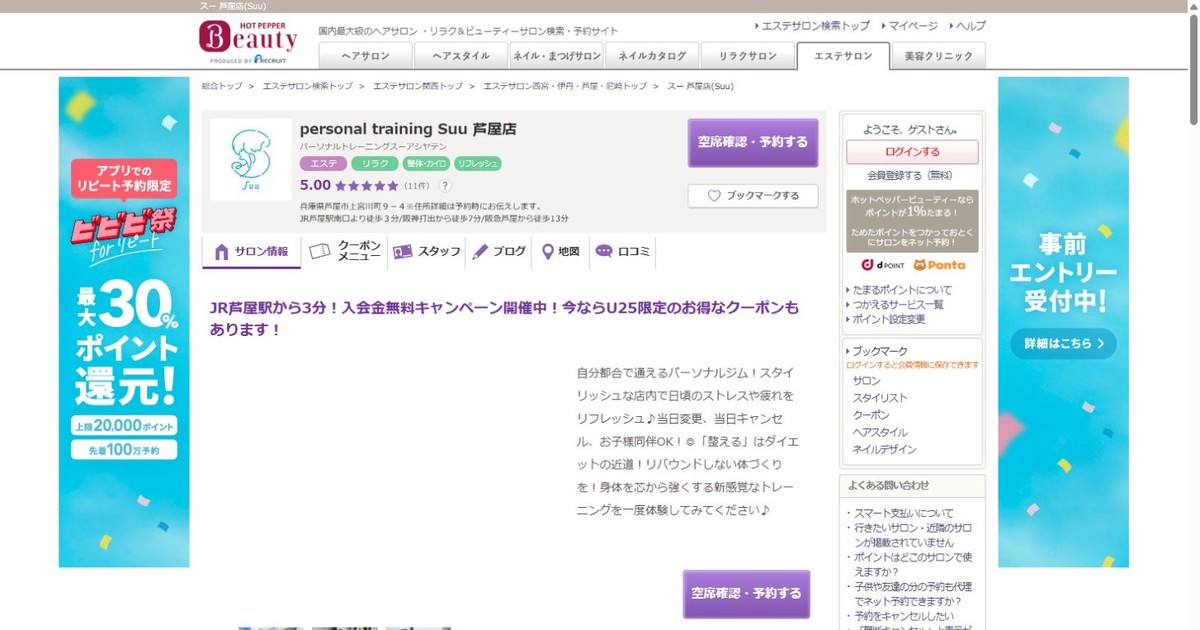Image resolution: width=1200 pixels, height=630 pixels.
Task: Click the ポイントはどこのサロンで使えますか FAQ link
Action: [x=912, y=564]
